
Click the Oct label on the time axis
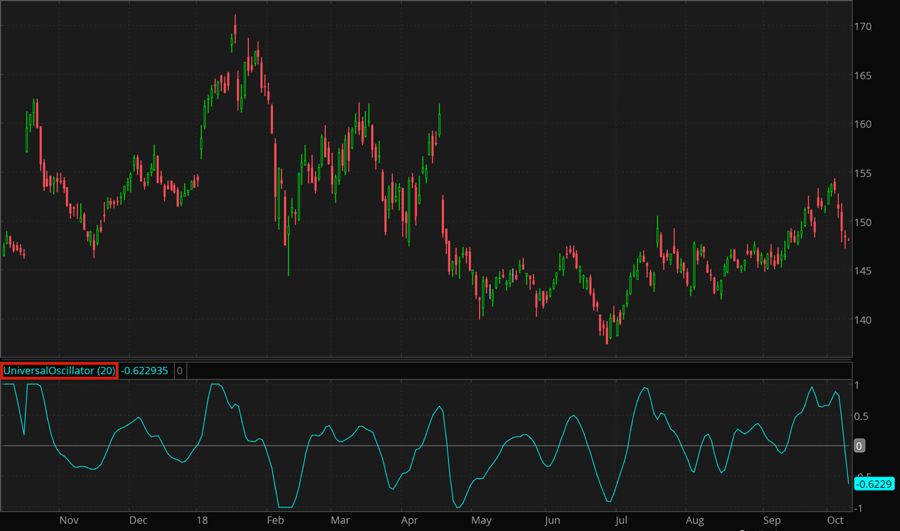click(835, 521)
